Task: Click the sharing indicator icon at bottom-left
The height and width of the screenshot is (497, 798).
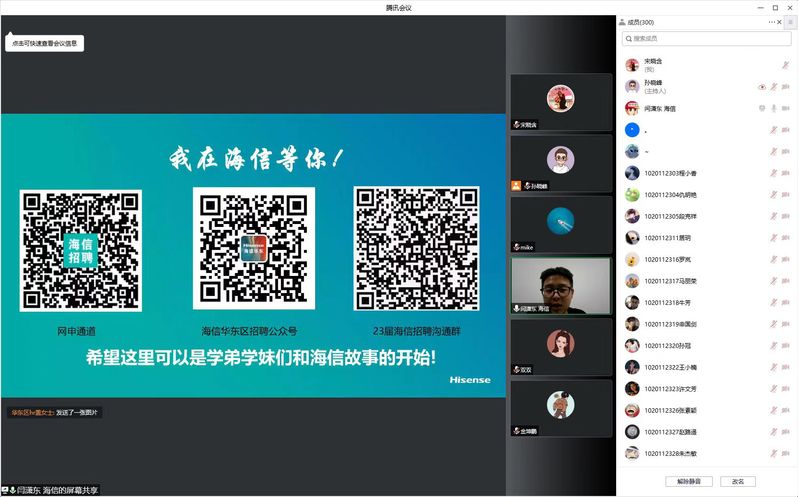Action: click(x=7, y=490)
